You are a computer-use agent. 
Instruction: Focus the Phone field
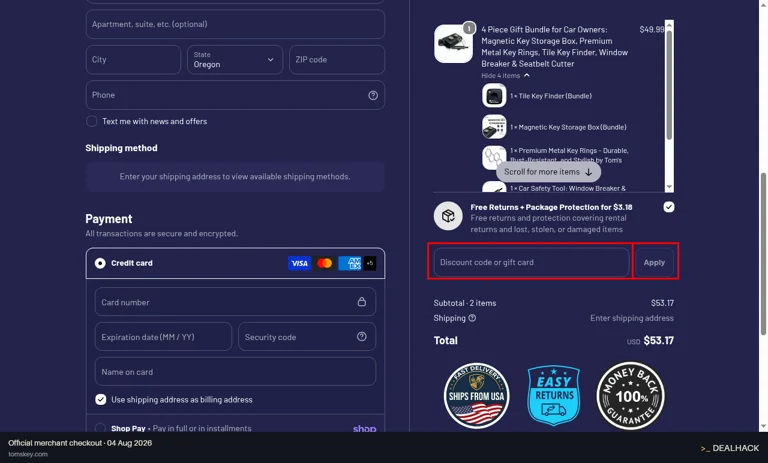click(235, 95)
